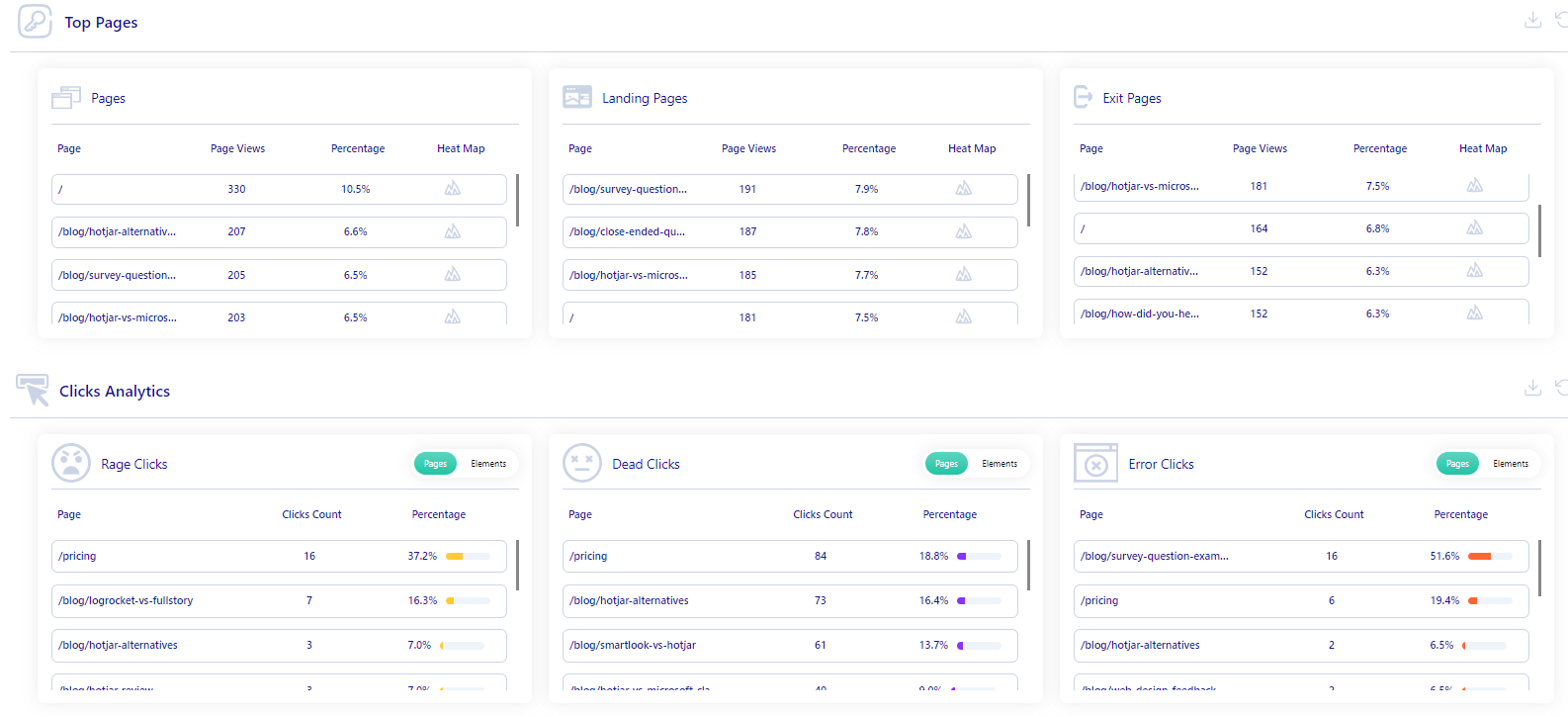Open heat map for exit page /blog/how-did-you-he...
This screenshot has height=716, width=1568.
coord(1475,313)
